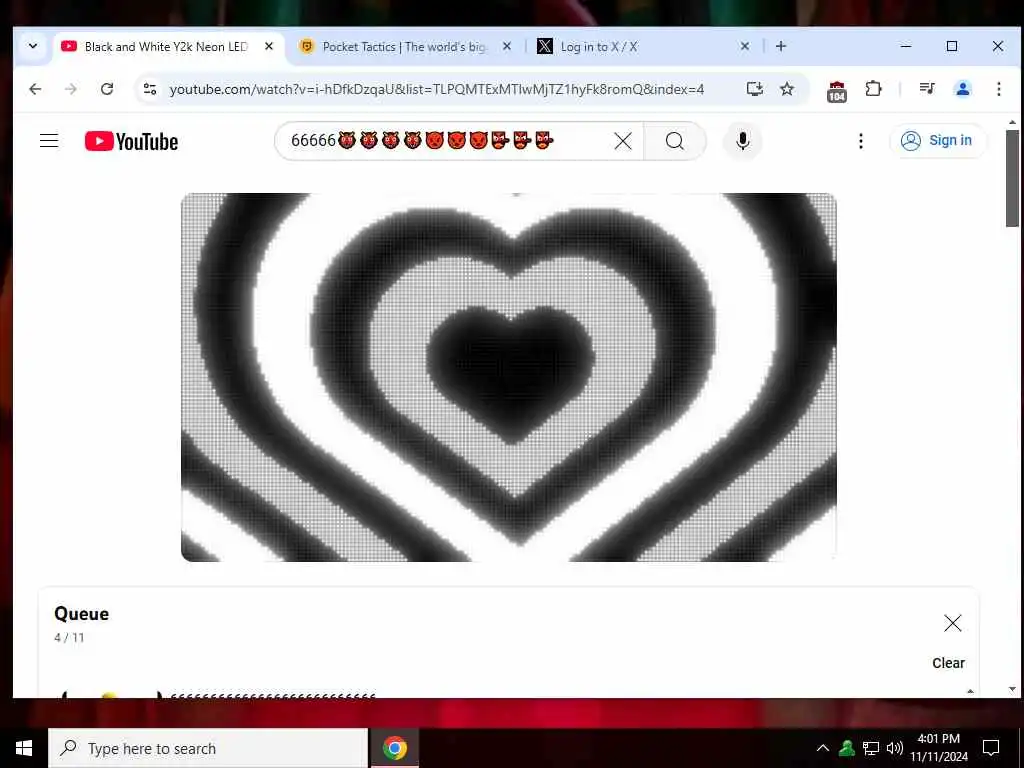
Task: Click the heart video player
Action: pyautogui.click(x=508, y=377)
